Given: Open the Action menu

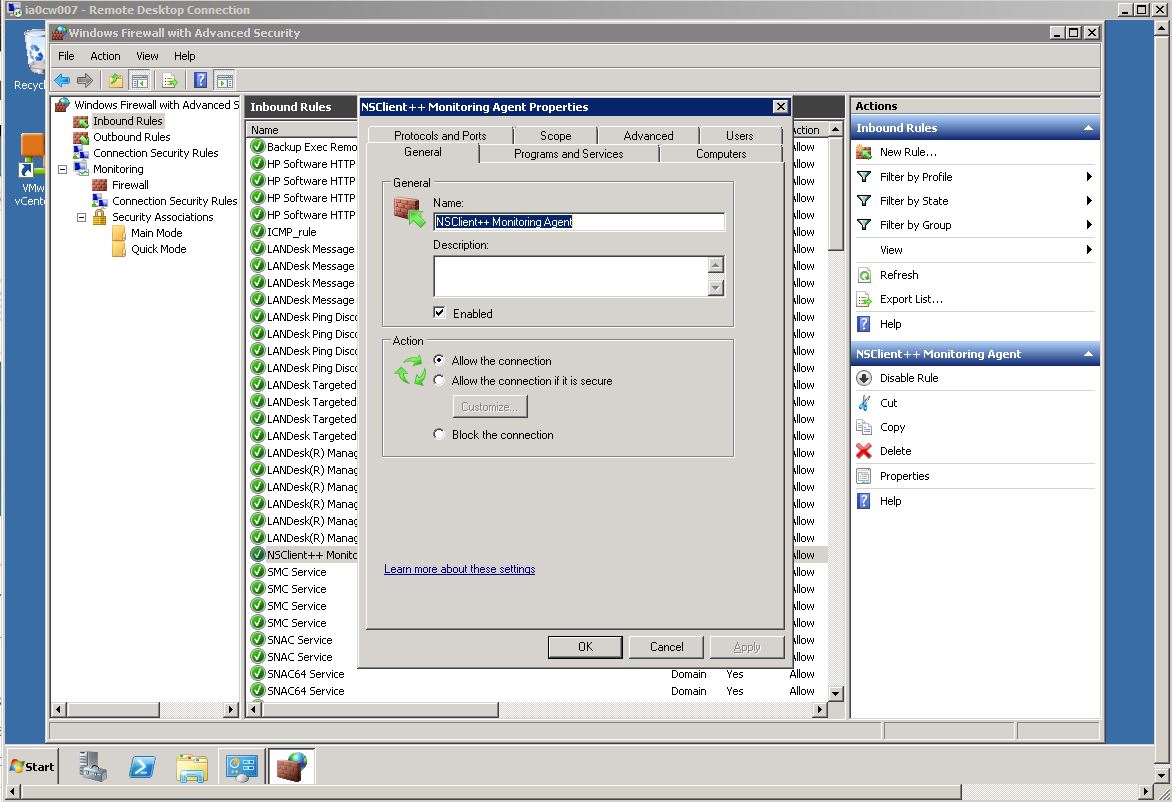Looking at the screenshot, I should 105,56.
